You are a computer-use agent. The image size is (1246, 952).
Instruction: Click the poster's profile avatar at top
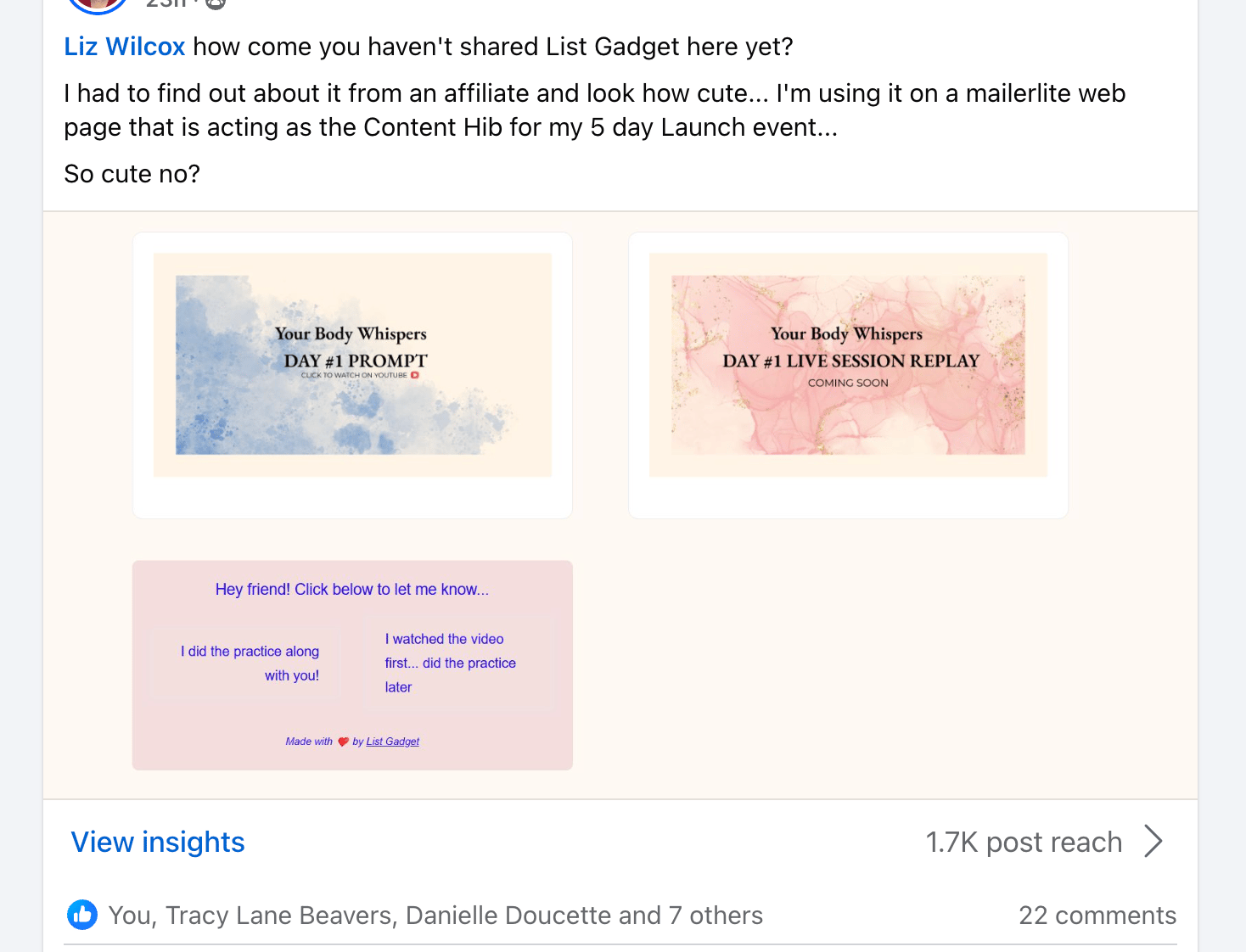coord(98,4)
